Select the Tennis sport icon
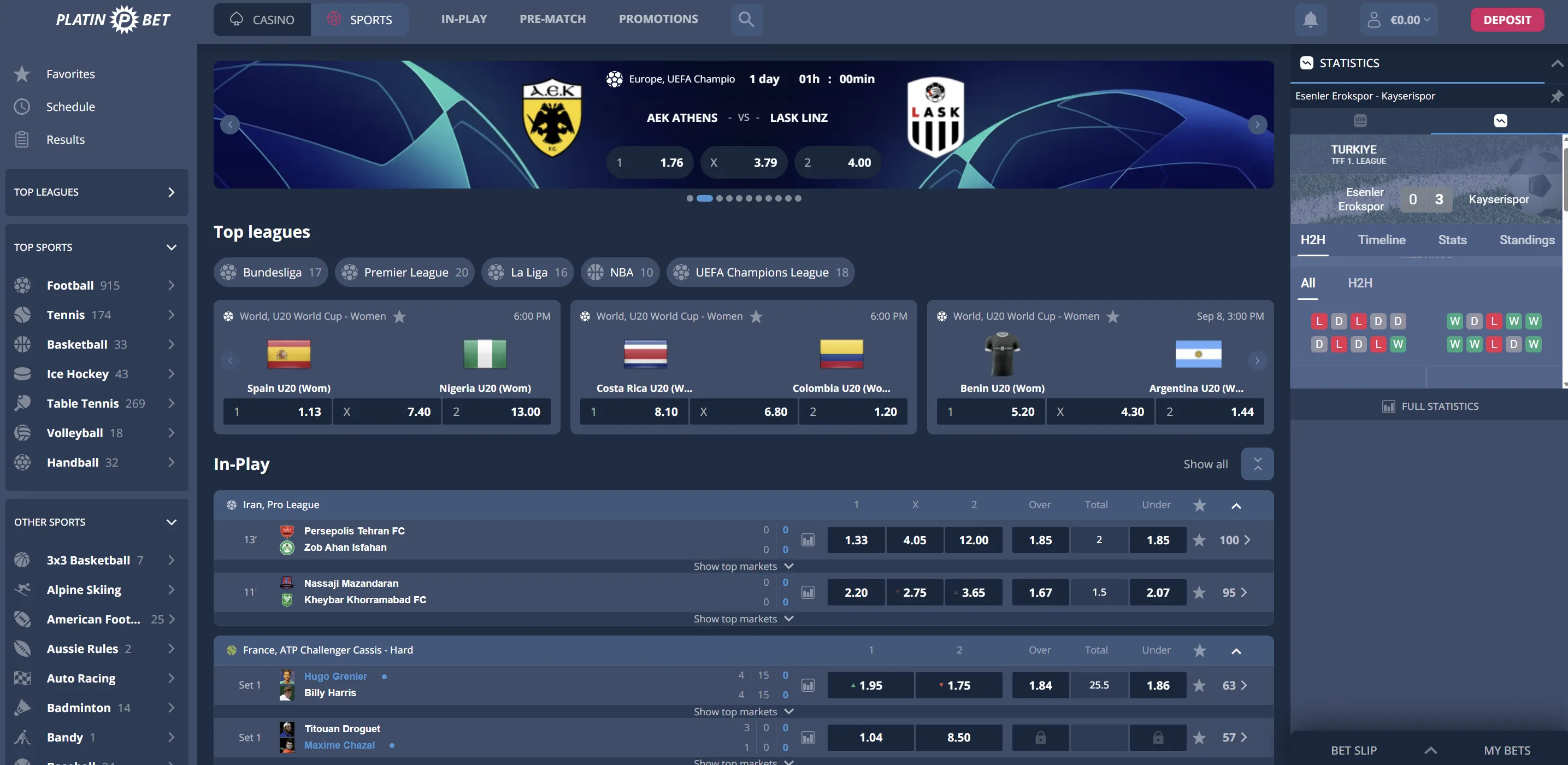The image size is (1568, 765). pyautogui.click(x=22, y=315)
